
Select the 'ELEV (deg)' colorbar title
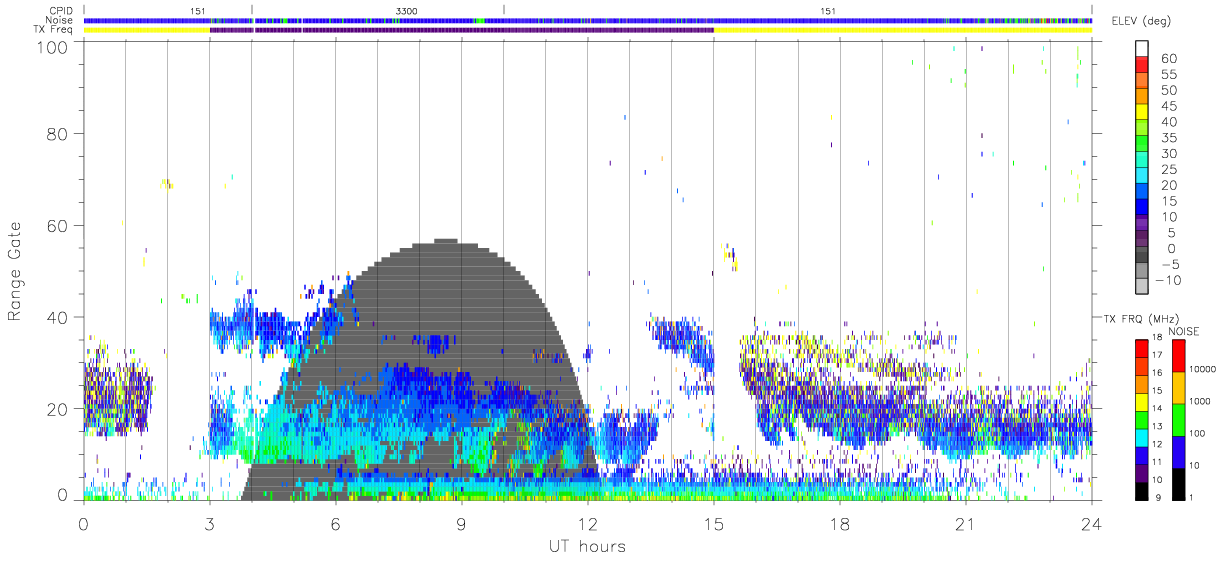1142,21
